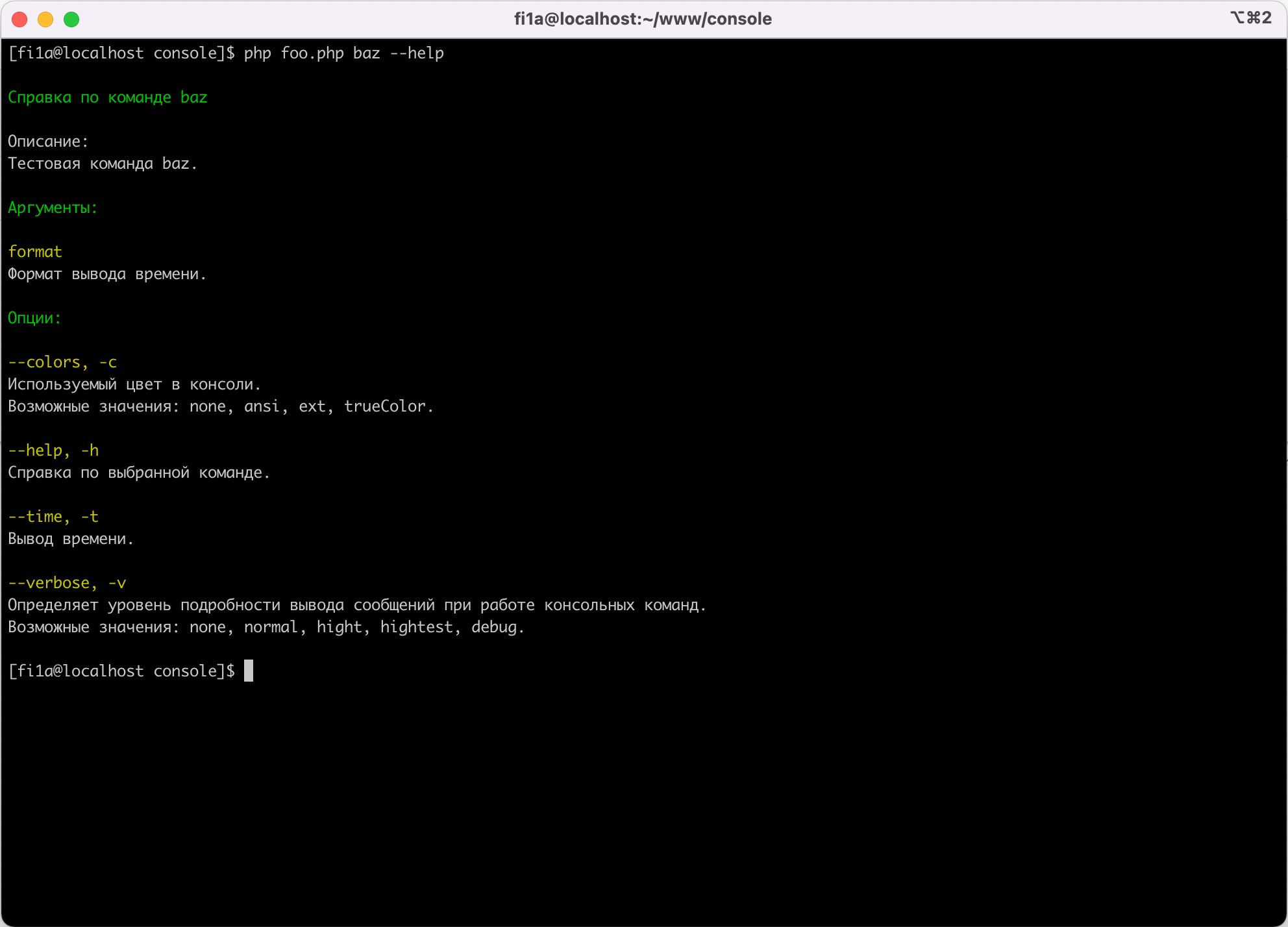
Task: Click the yellow 'format' argument name
Action: pyautogui.click(x=35, y=252)
